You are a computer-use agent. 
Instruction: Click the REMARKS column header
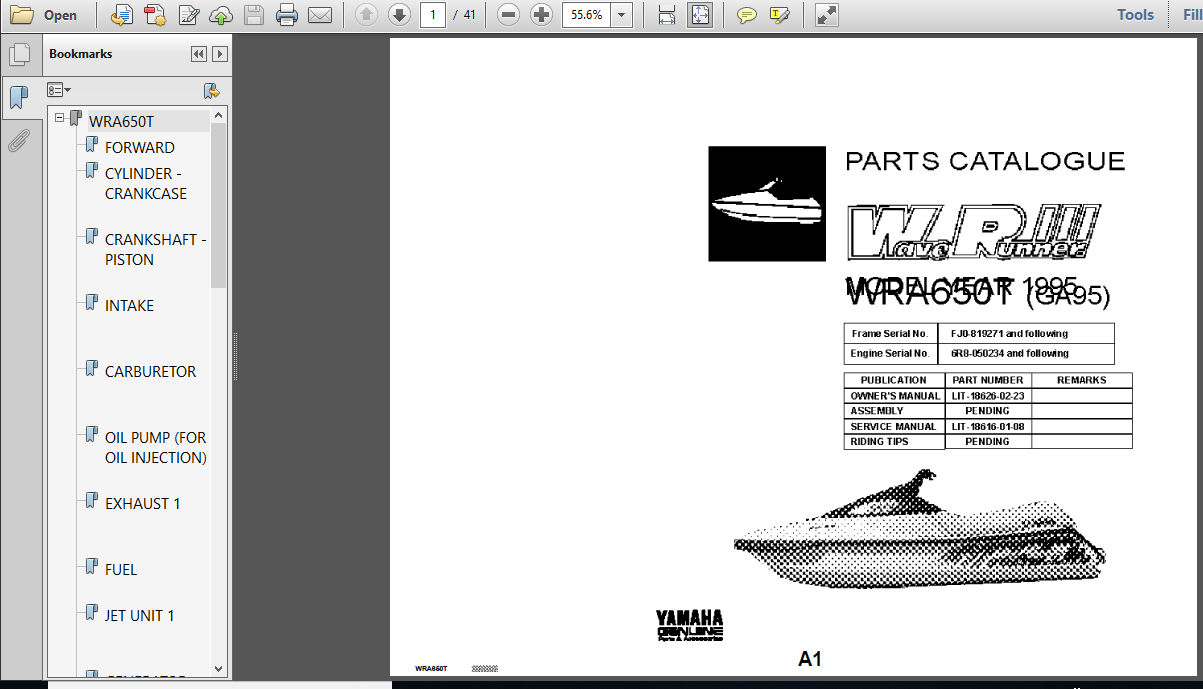click(1082, 380)
